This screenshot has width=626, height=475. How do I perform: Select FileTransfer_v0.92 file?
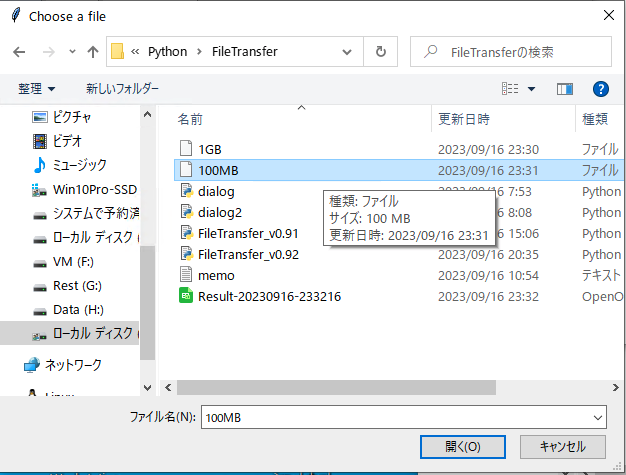(248, 255)
